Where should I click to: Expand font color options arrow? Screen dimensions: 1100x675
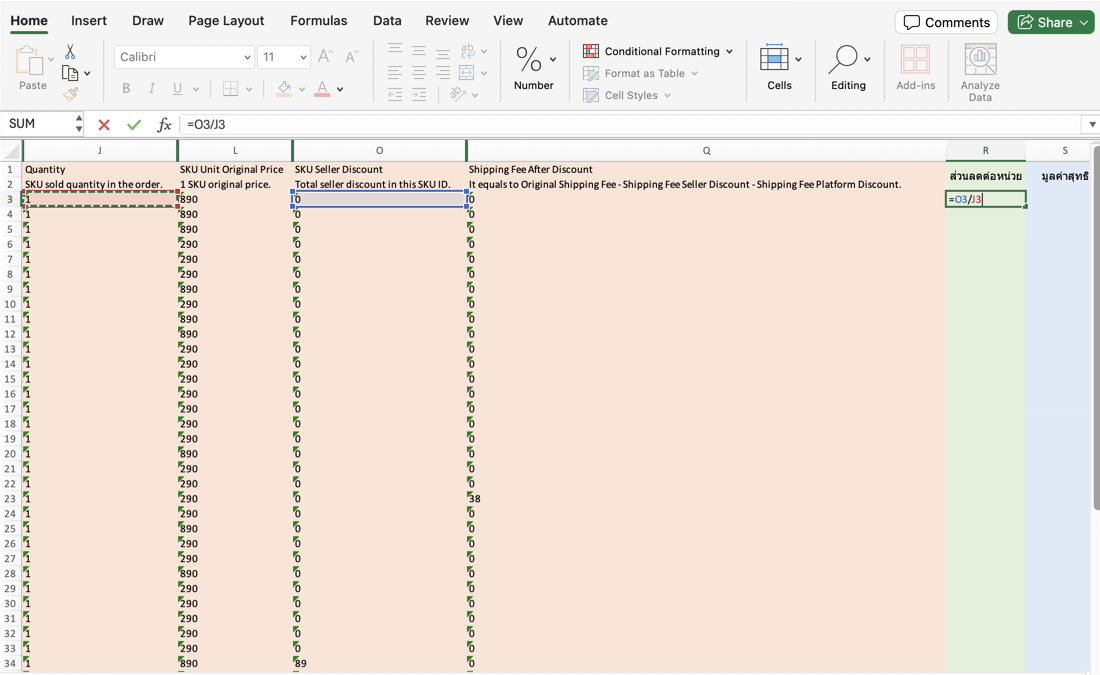click(x=340, y=89)
